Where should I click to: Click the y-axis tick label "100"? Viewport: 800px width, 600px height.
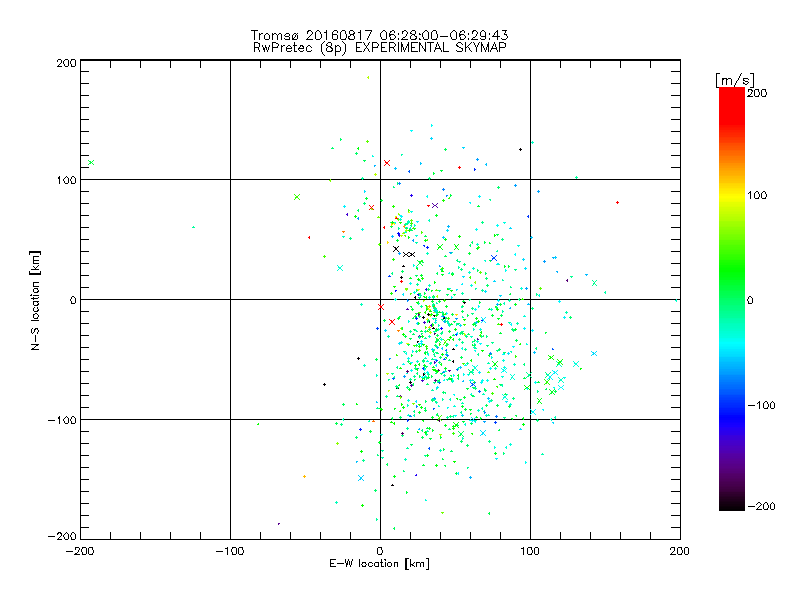(66, 180)
